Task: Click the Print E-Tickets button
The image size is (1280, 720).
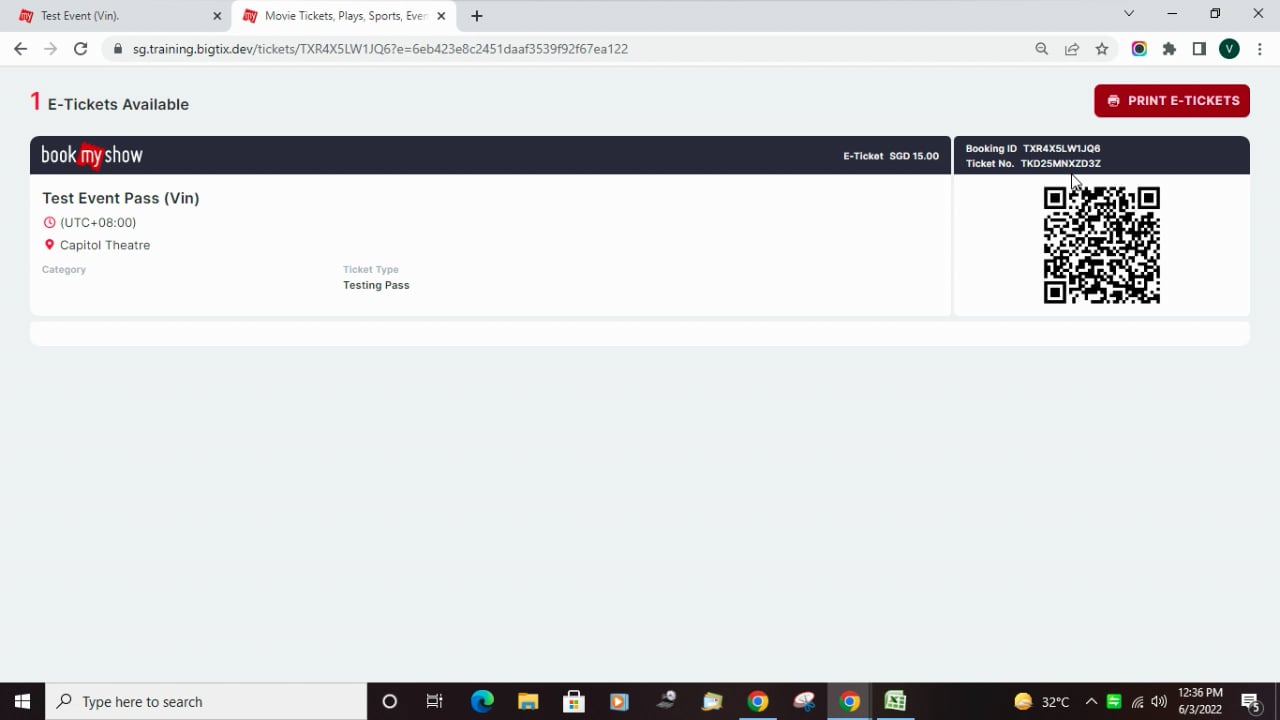Action: pos(1172,101)
